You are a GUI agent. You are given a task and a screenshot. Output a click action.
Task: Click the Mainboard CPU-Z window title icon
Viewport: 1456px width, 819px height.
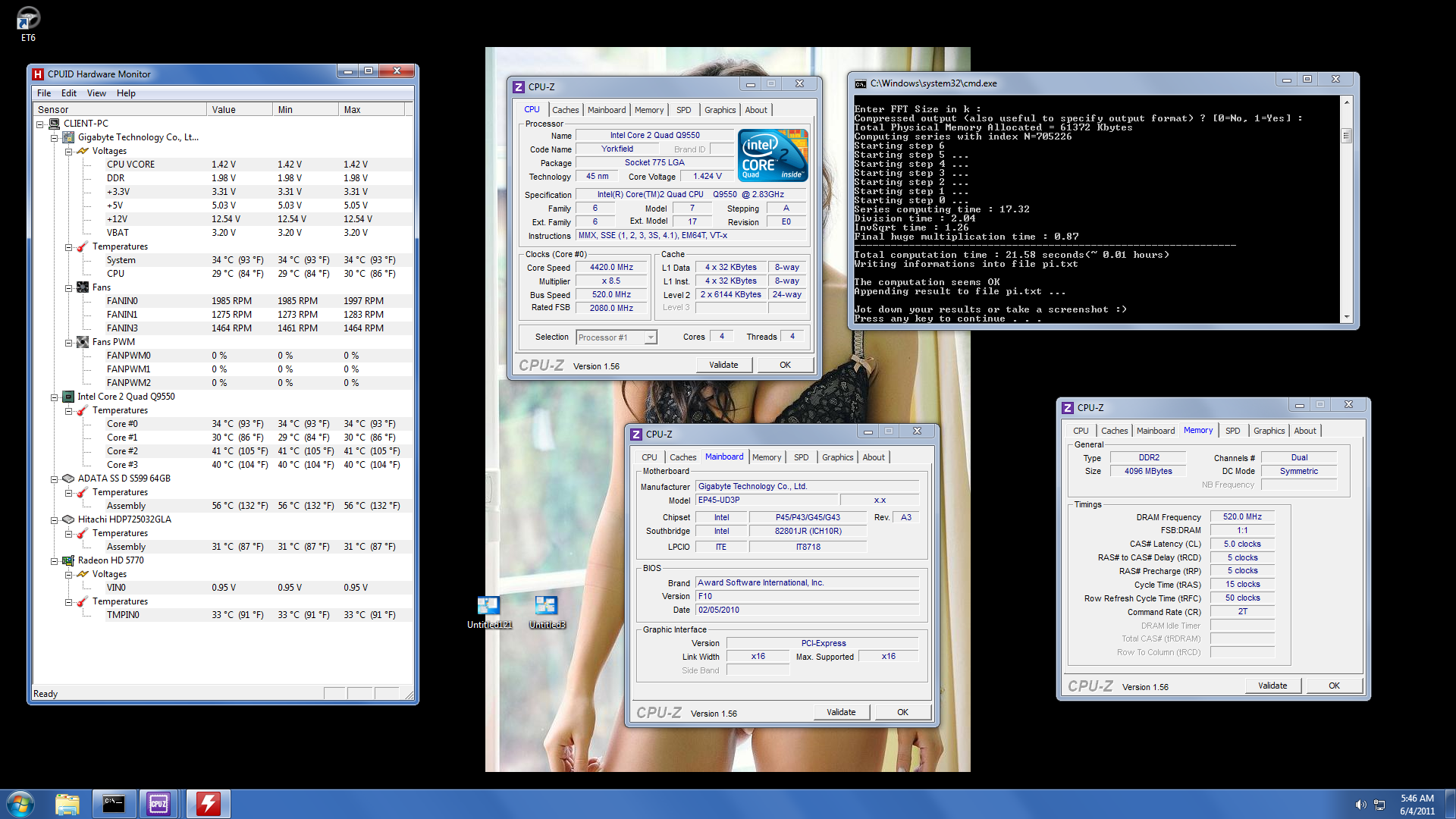click(636, 435)
